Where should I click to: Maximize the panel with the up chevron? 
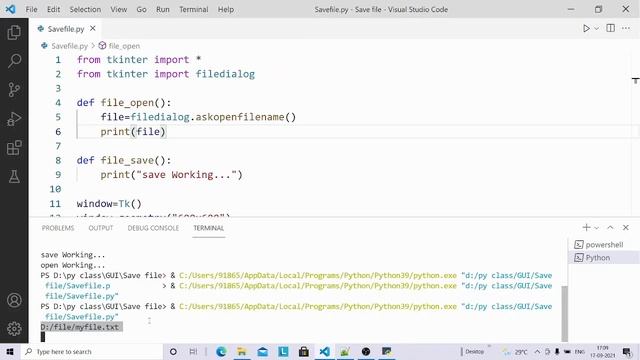[610, 227]
